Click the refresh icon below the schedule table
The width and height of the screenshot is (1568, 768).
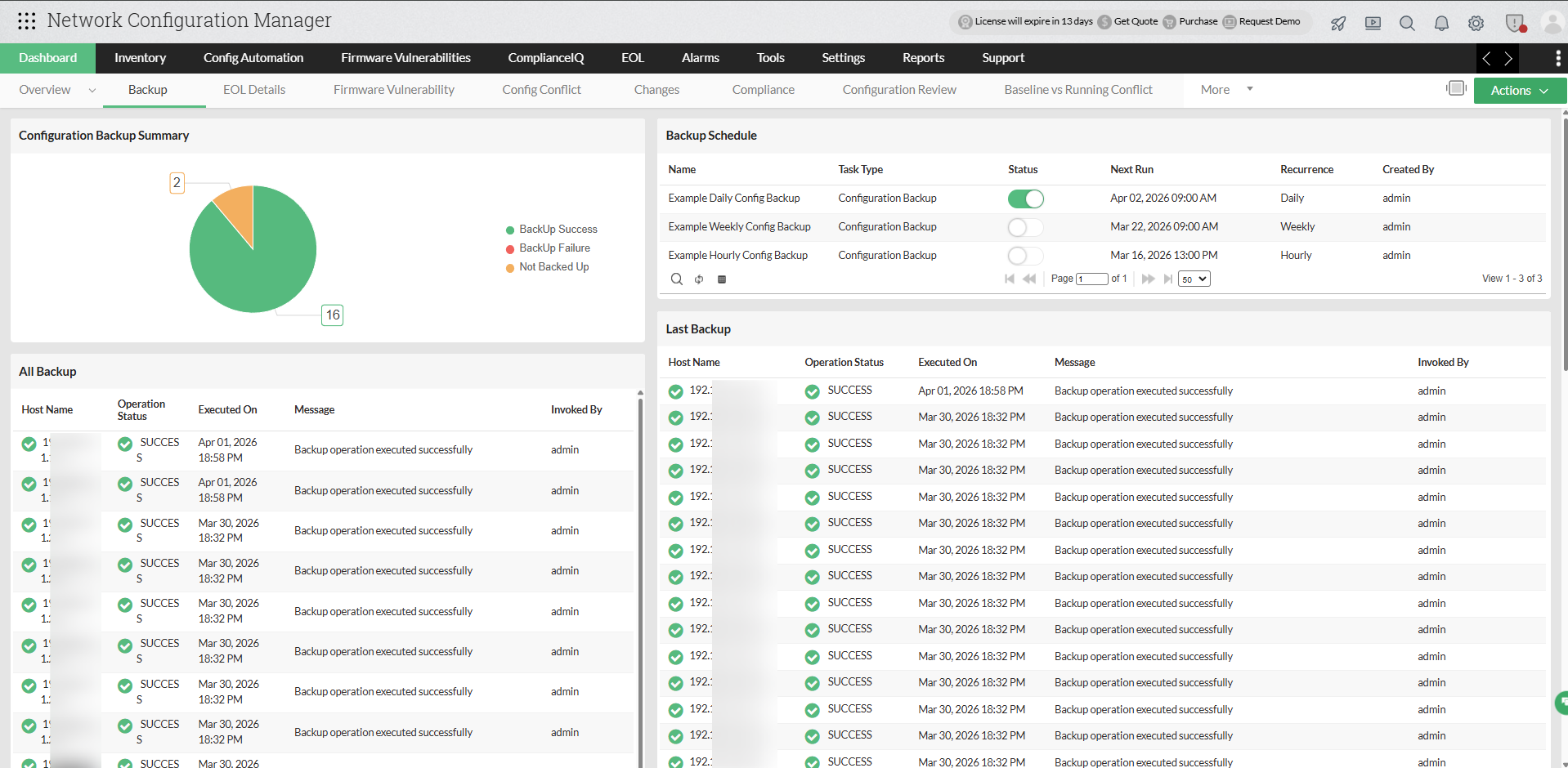699,279
